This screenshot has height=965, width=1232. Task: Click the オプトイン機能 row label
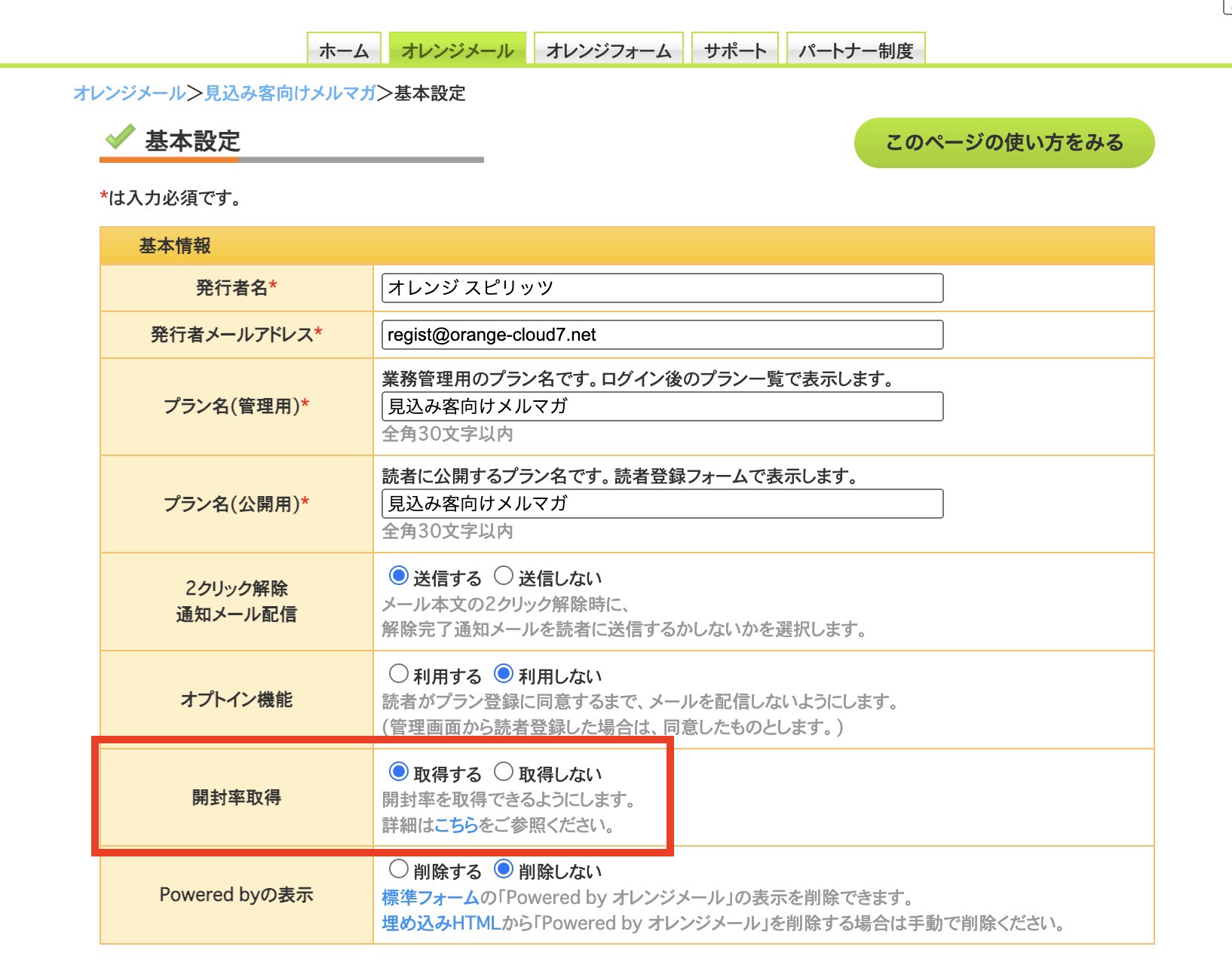click(237, 700)
